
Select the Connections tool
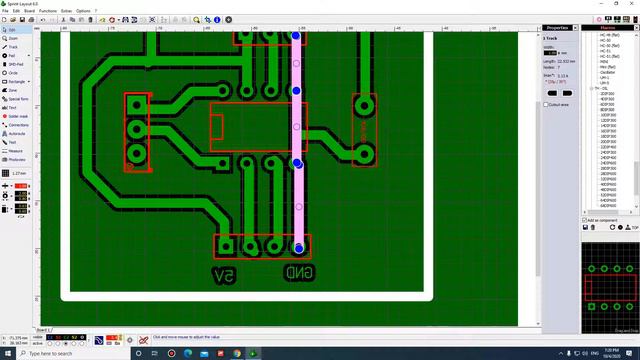click(x=16, y=125)
